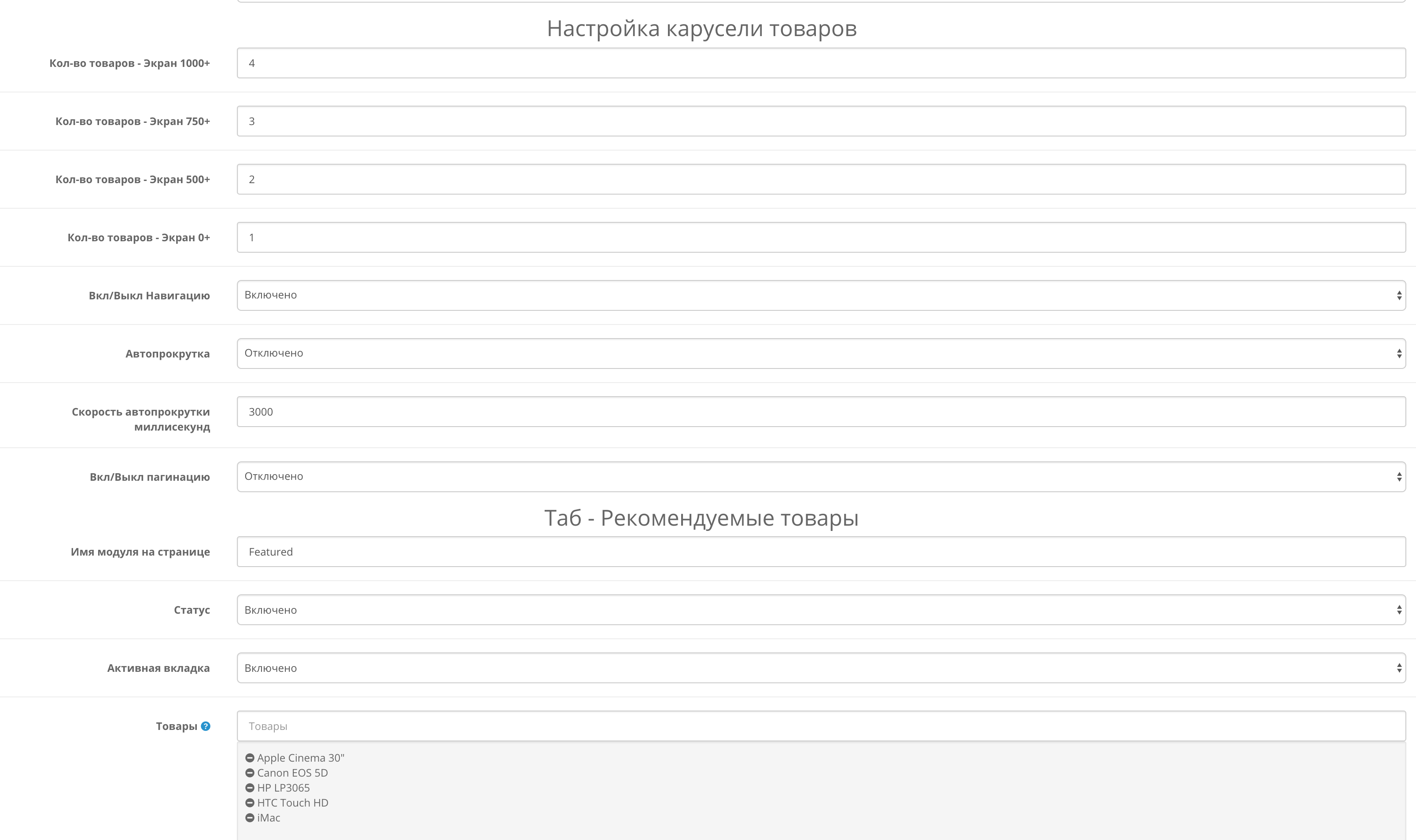Screen dimensions: 1416x840
Task: Click the help icon next to Товары
Action: 206,726
